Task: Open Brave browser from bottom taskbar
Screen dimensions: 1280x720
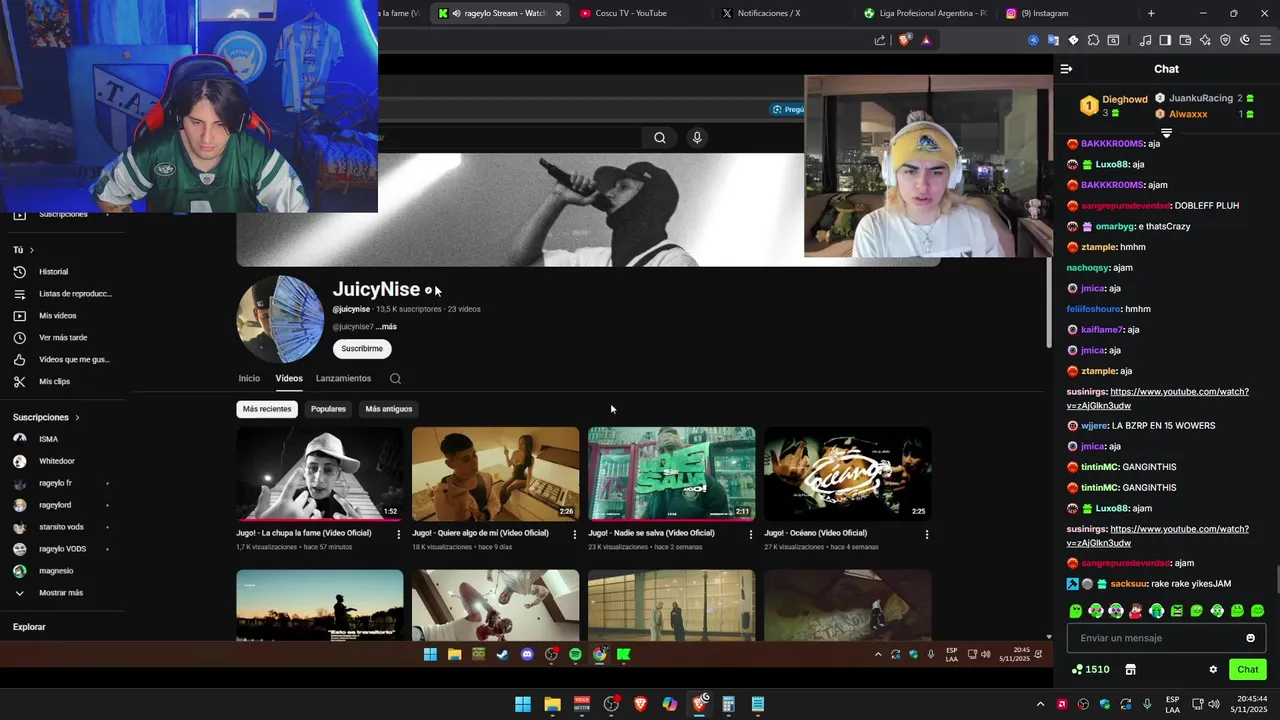Action: [640, 704]
